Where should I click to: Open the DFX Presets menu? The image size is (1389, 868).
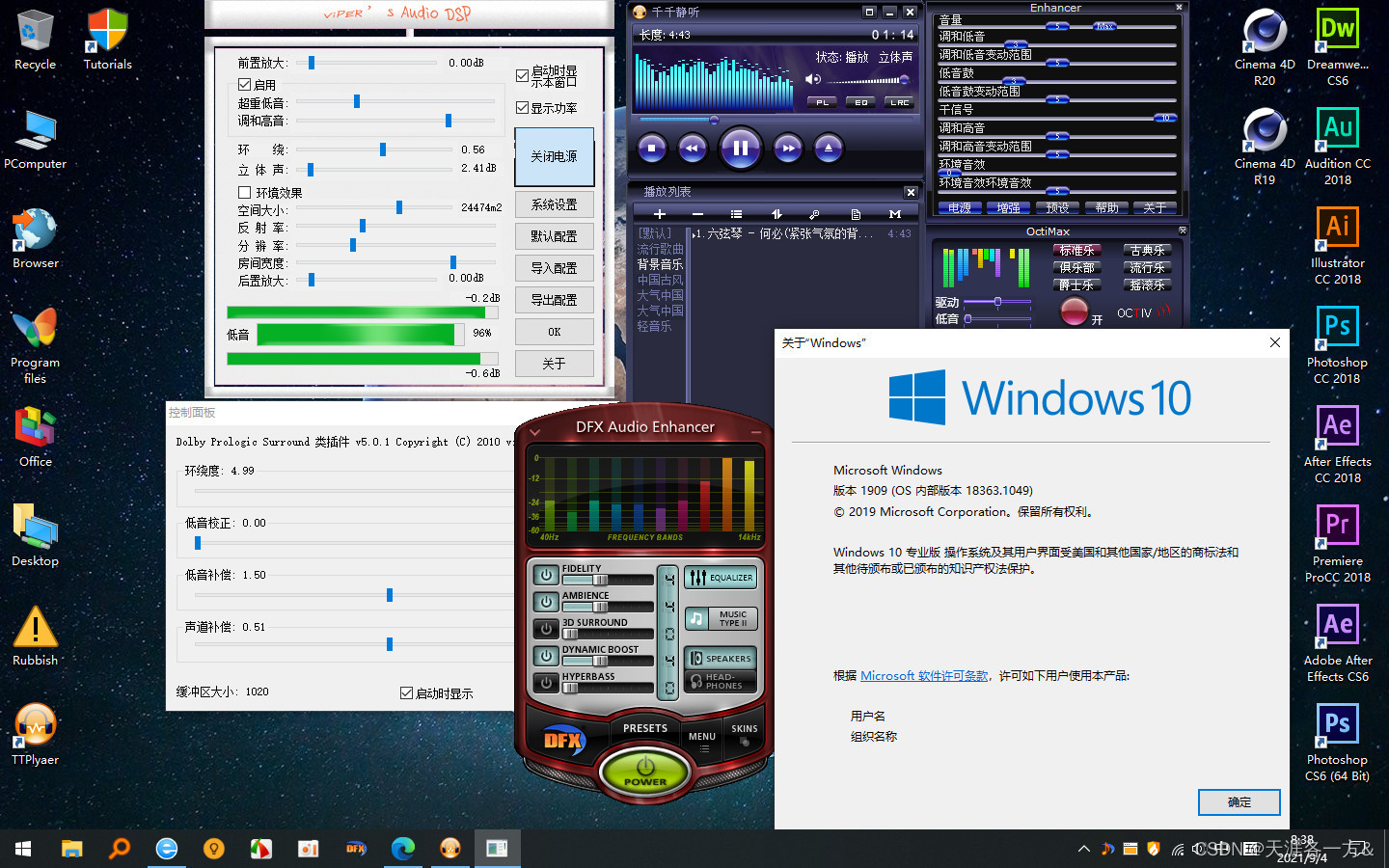tap(645, 728)
